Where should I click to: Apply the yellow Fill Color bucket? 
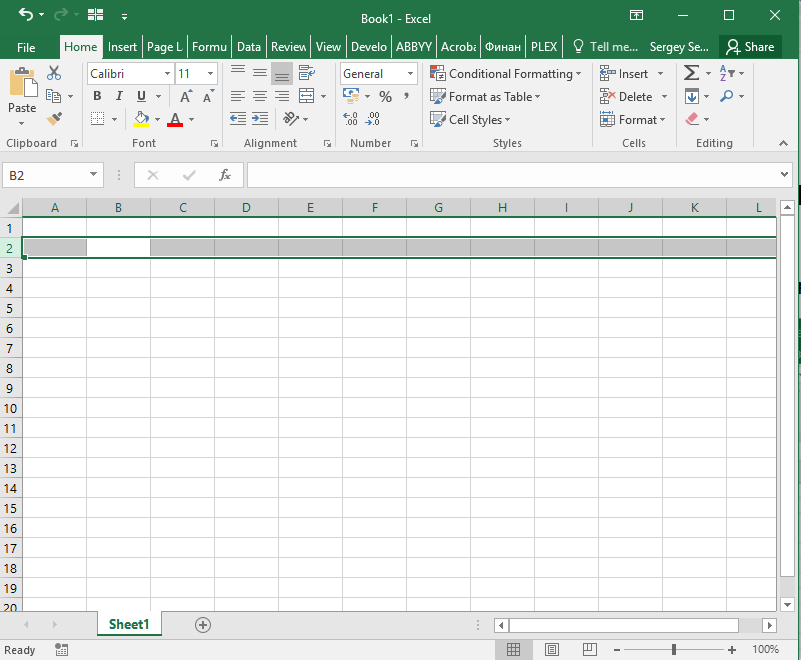click(x=142, y=119)
